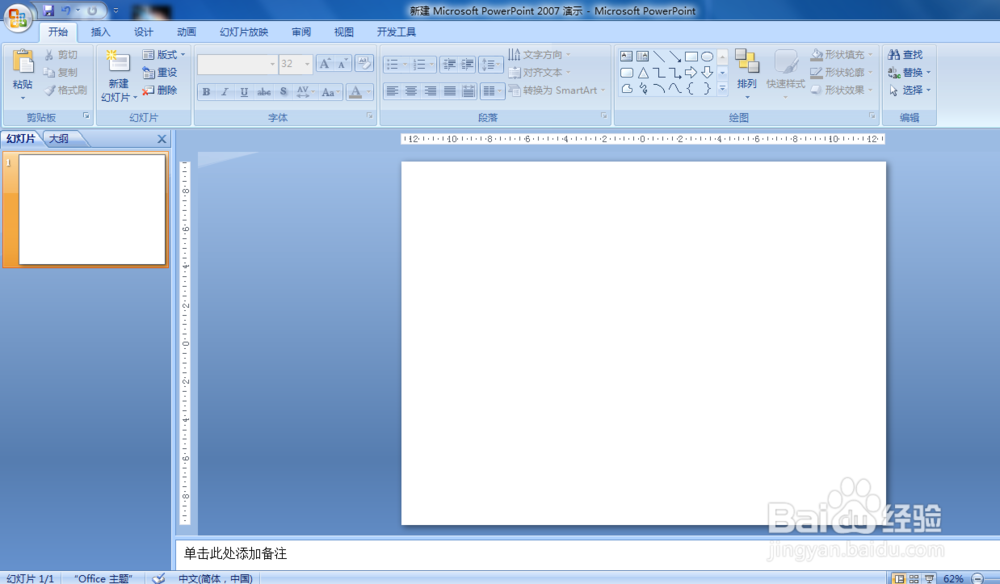Screen dimensions: 1000x584
Task: Undo the last action in quick access toolbar
Action: point(65,11)
